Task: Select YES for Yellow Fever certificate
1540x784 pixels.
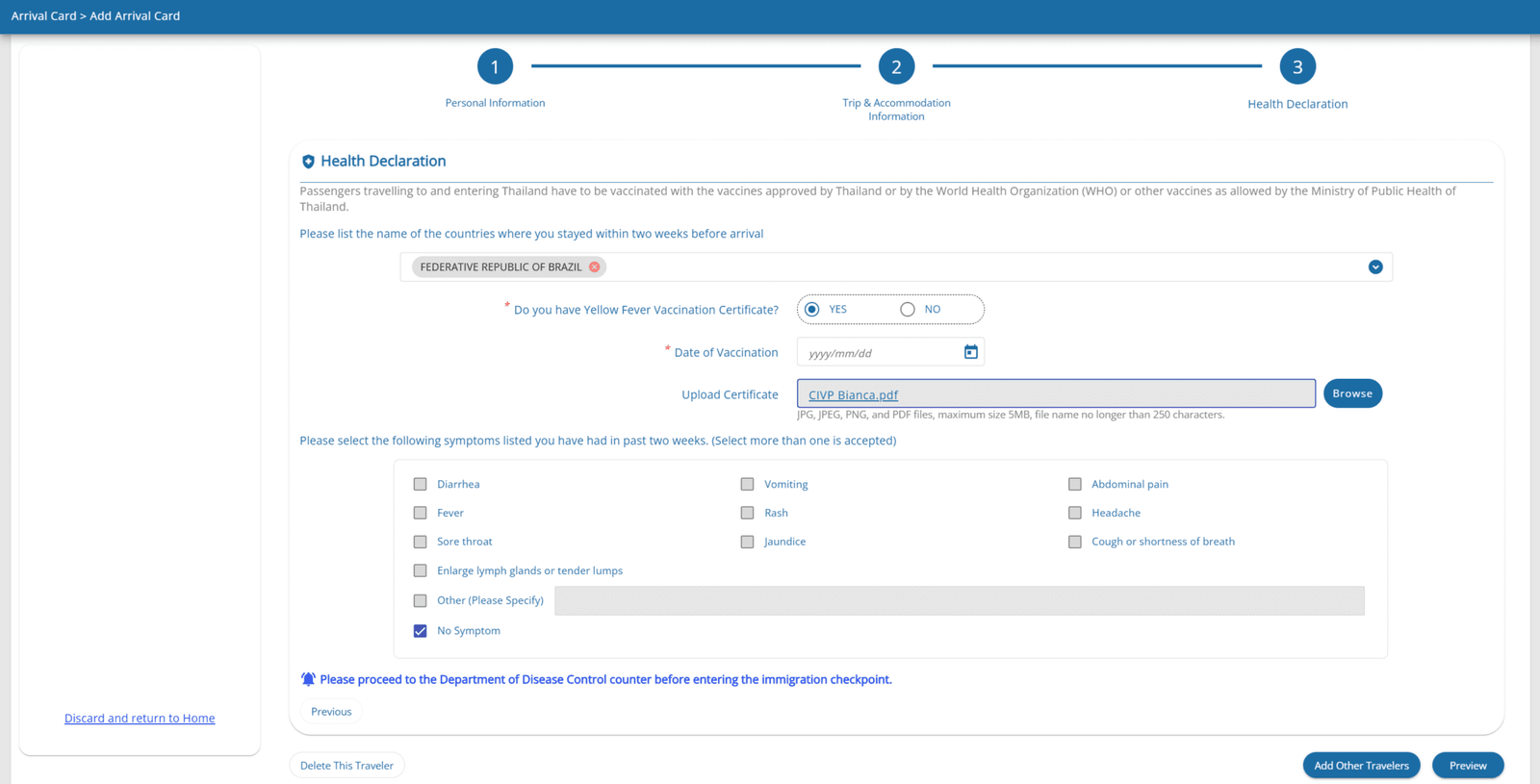Action: pos(812,310)
